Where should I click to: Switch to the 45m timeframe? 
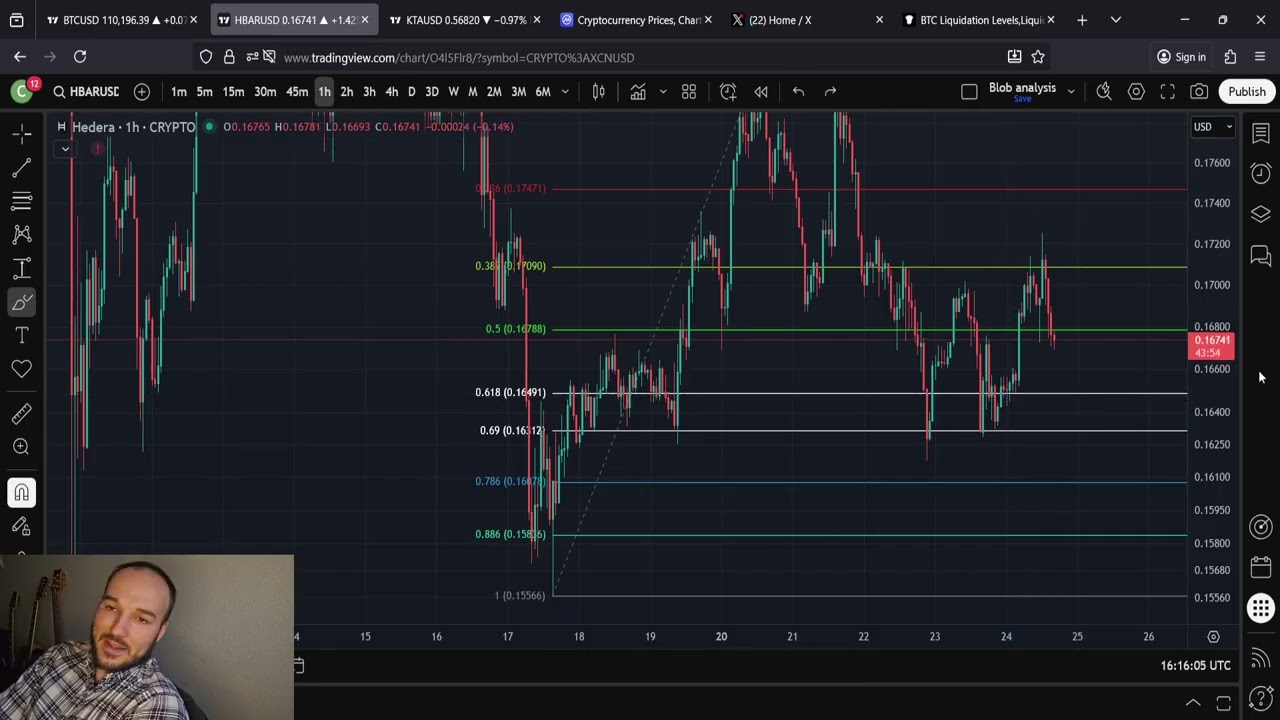[x=297, y=91]
